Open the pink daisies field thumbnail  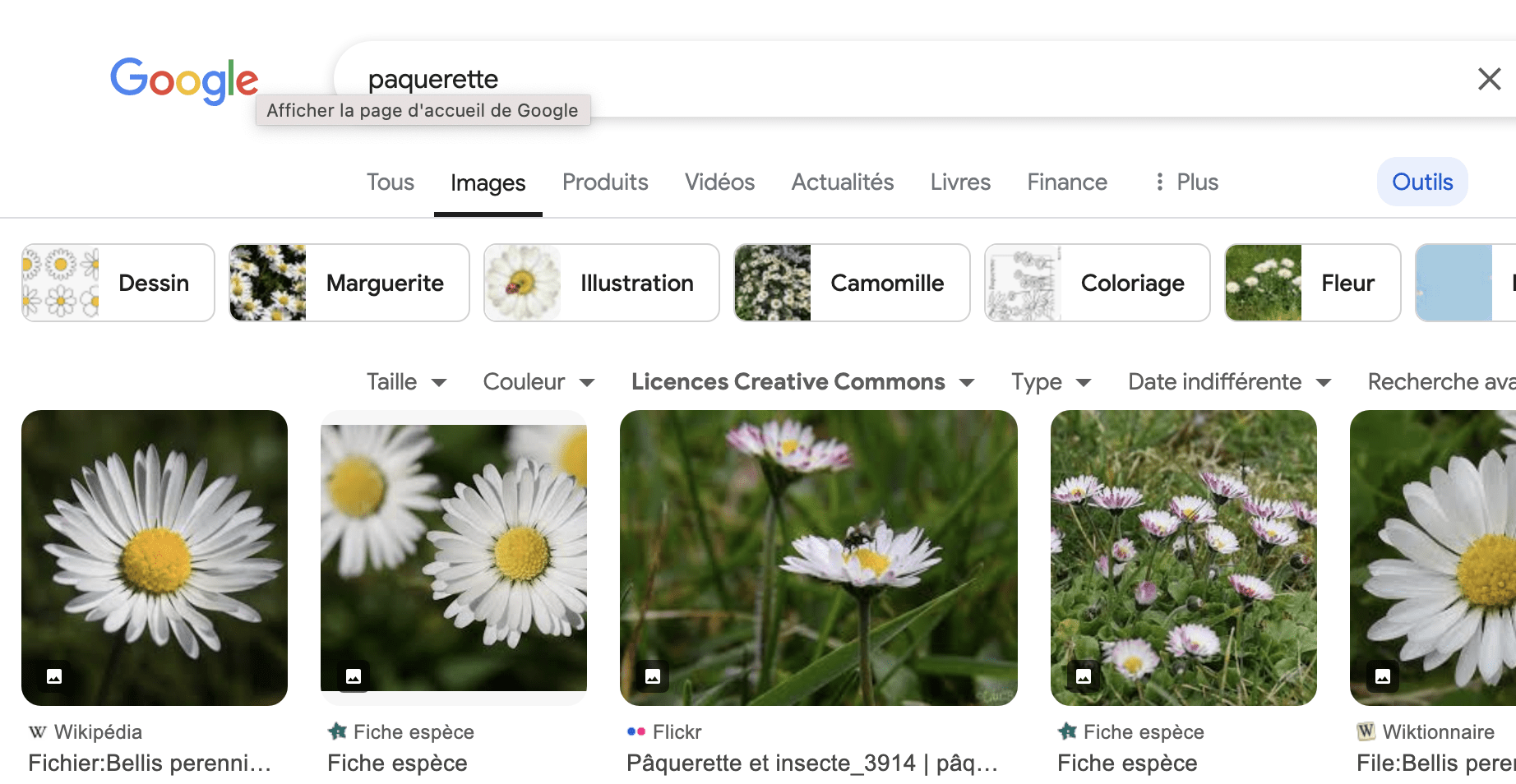pos(1184,558)
